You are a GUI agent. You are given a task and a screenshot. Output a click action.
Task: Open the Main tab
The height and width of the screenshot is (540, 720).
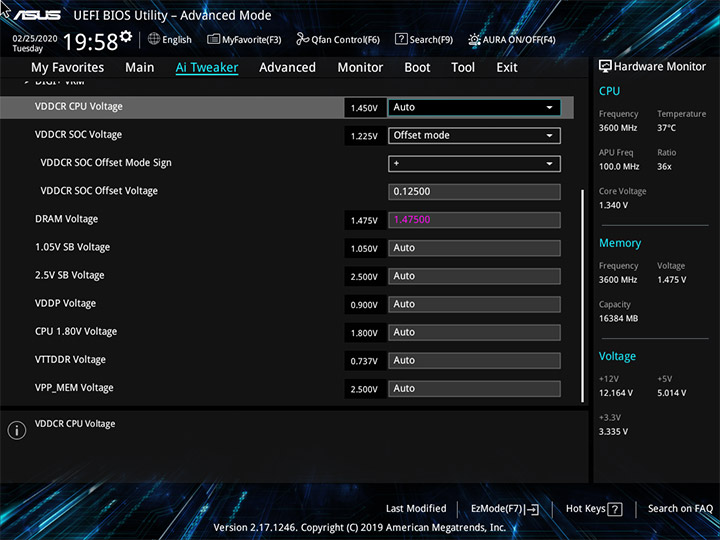(140, 68)
